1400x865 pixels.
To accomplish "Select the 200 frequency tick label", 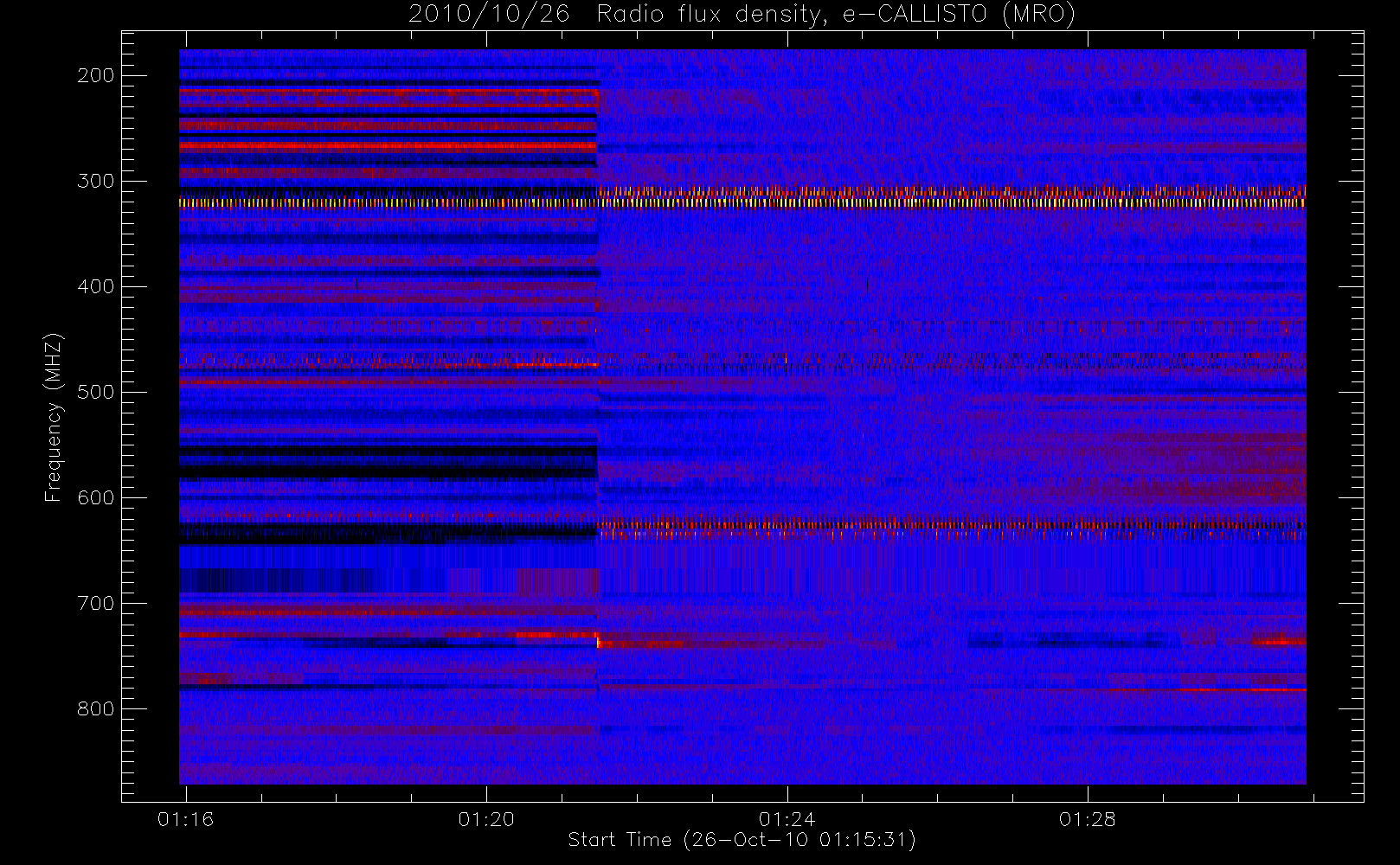I will point(96,75).
